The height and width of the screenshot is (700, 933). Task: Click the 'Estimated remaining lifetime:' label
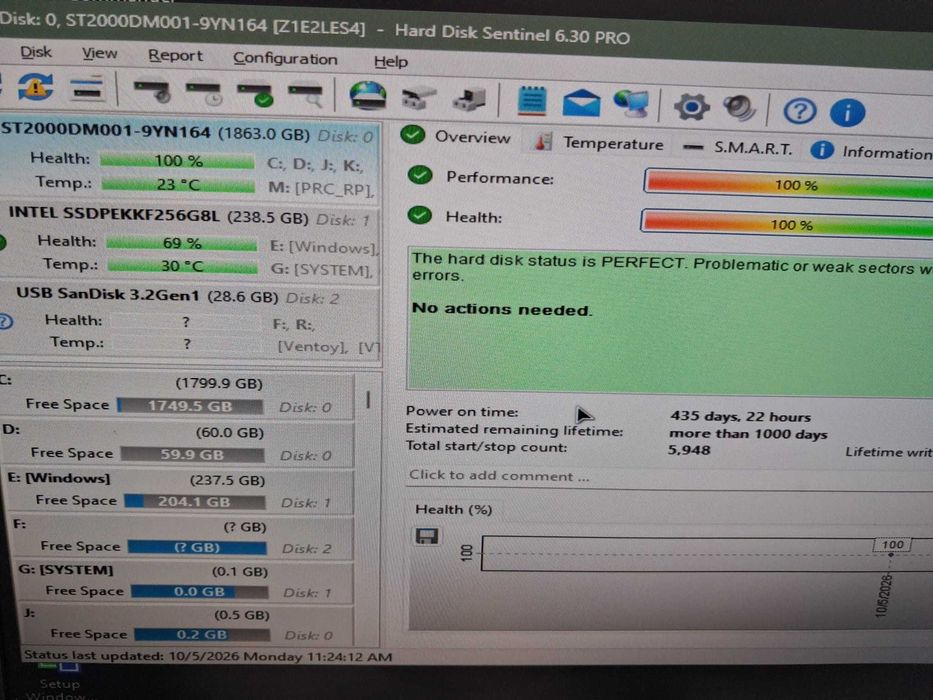click(x=514, y=429)
